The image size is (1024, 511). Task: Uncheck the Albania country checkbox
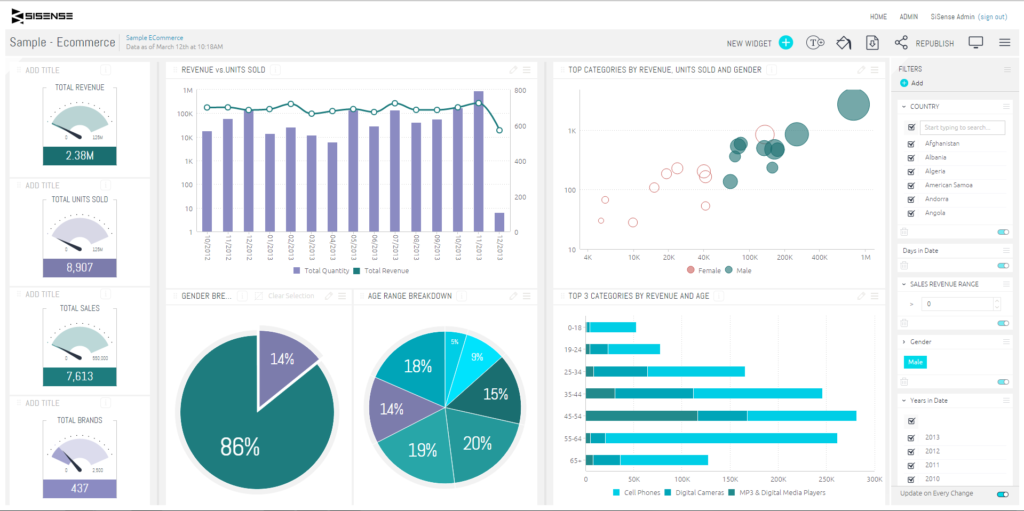911,157
